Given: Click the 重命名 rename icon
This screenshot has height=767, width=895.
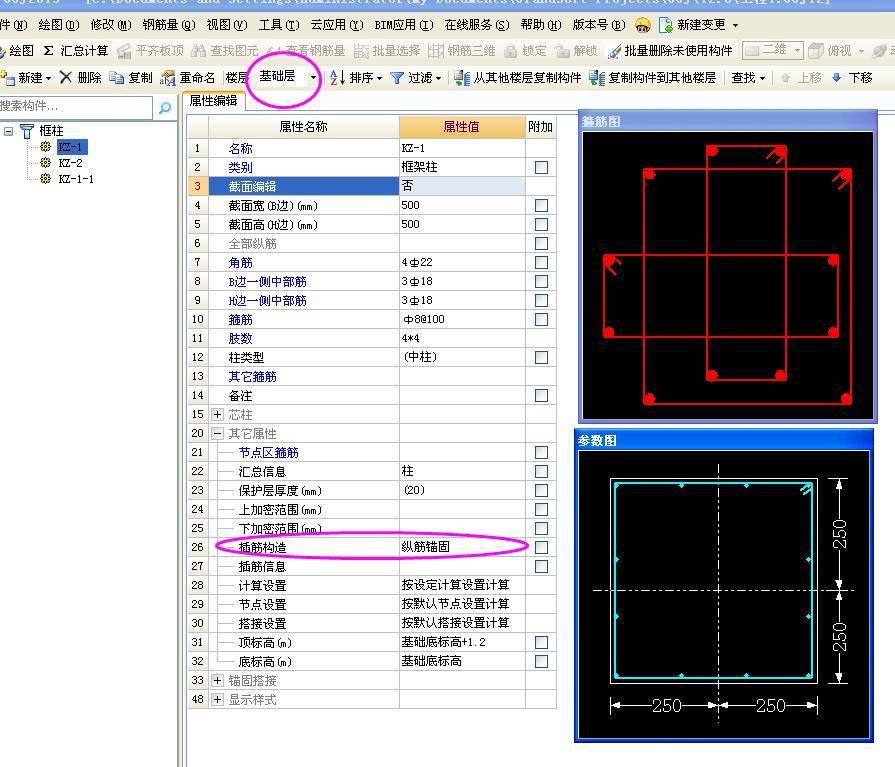Looking at the screenshot, I should 168,78.
